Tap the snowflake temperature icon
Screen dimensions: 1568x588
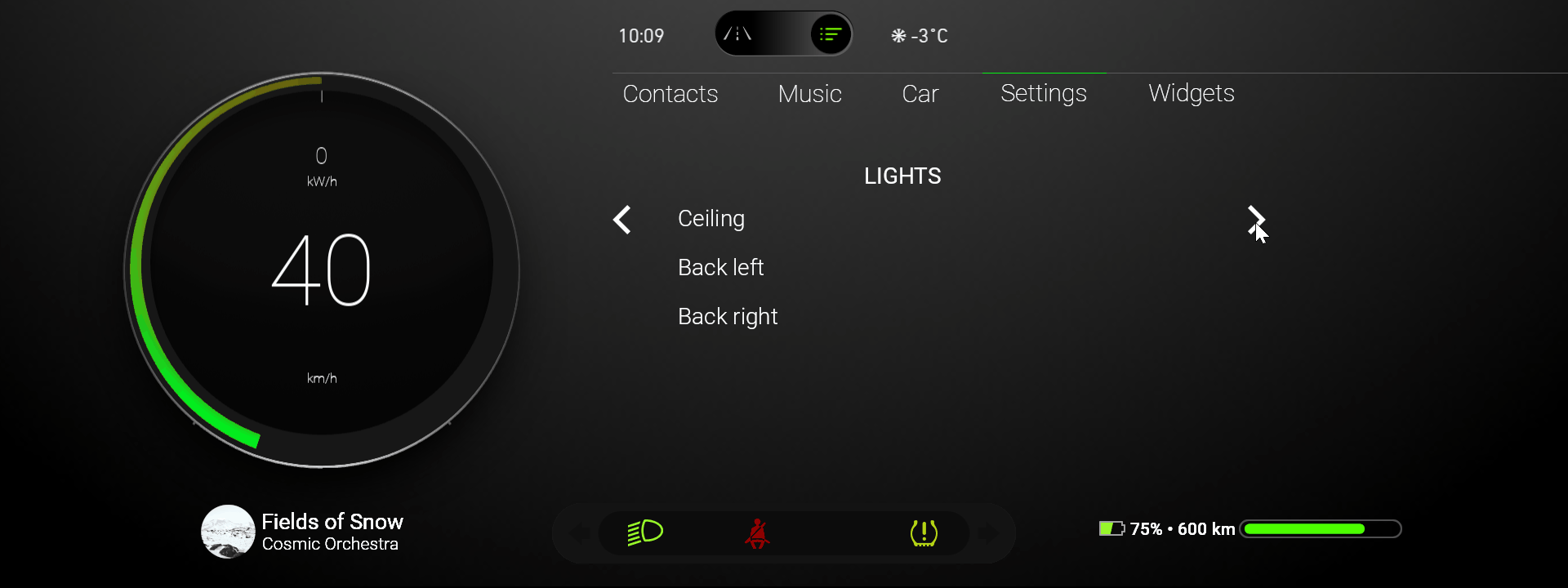point(898,36)
